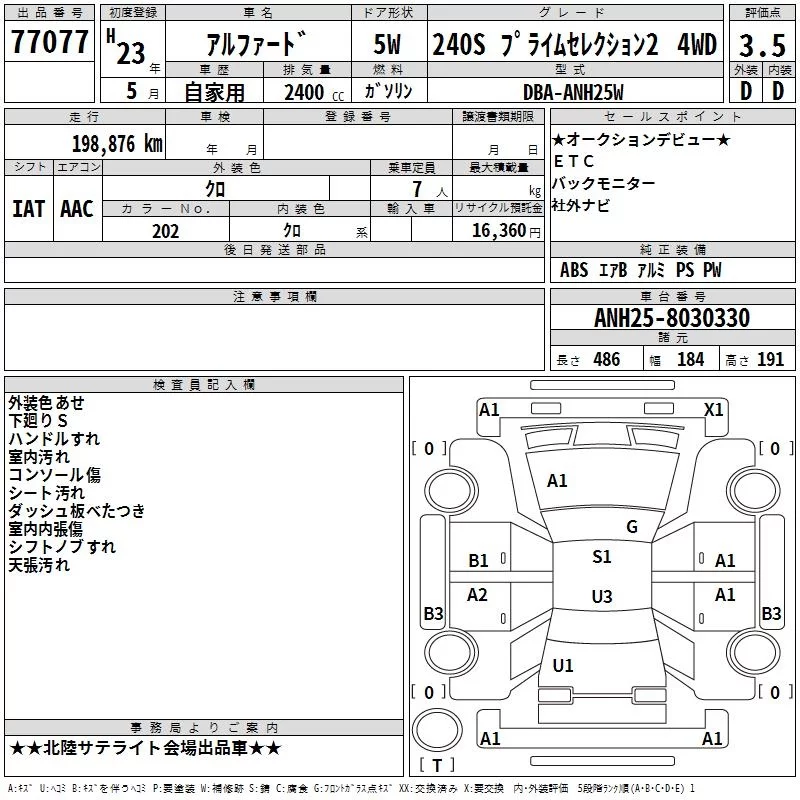
Task: Select inspector note ハンドルすれ
Action: [x=54, y=439]
